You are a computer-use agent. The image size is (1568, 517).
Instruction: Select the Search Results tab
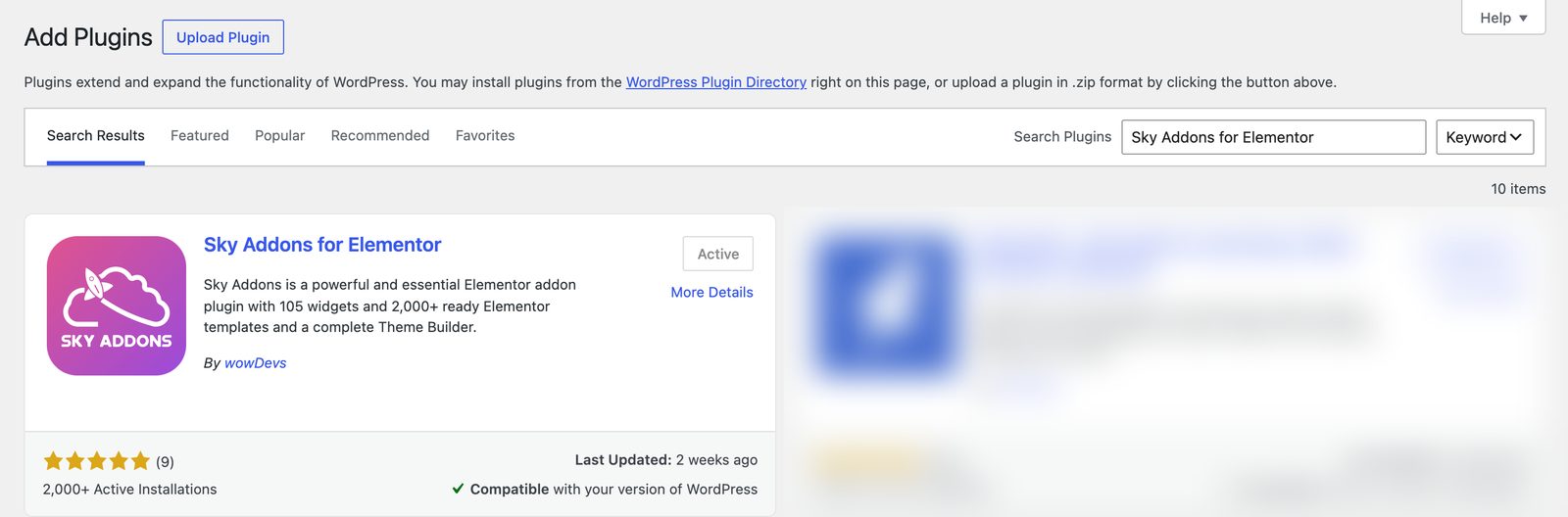(x=96, y=136)
